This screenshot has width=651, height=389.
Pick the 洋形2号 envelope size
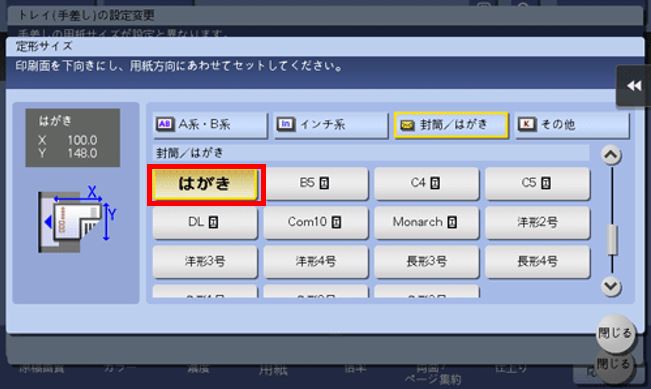tap(537, 222)
